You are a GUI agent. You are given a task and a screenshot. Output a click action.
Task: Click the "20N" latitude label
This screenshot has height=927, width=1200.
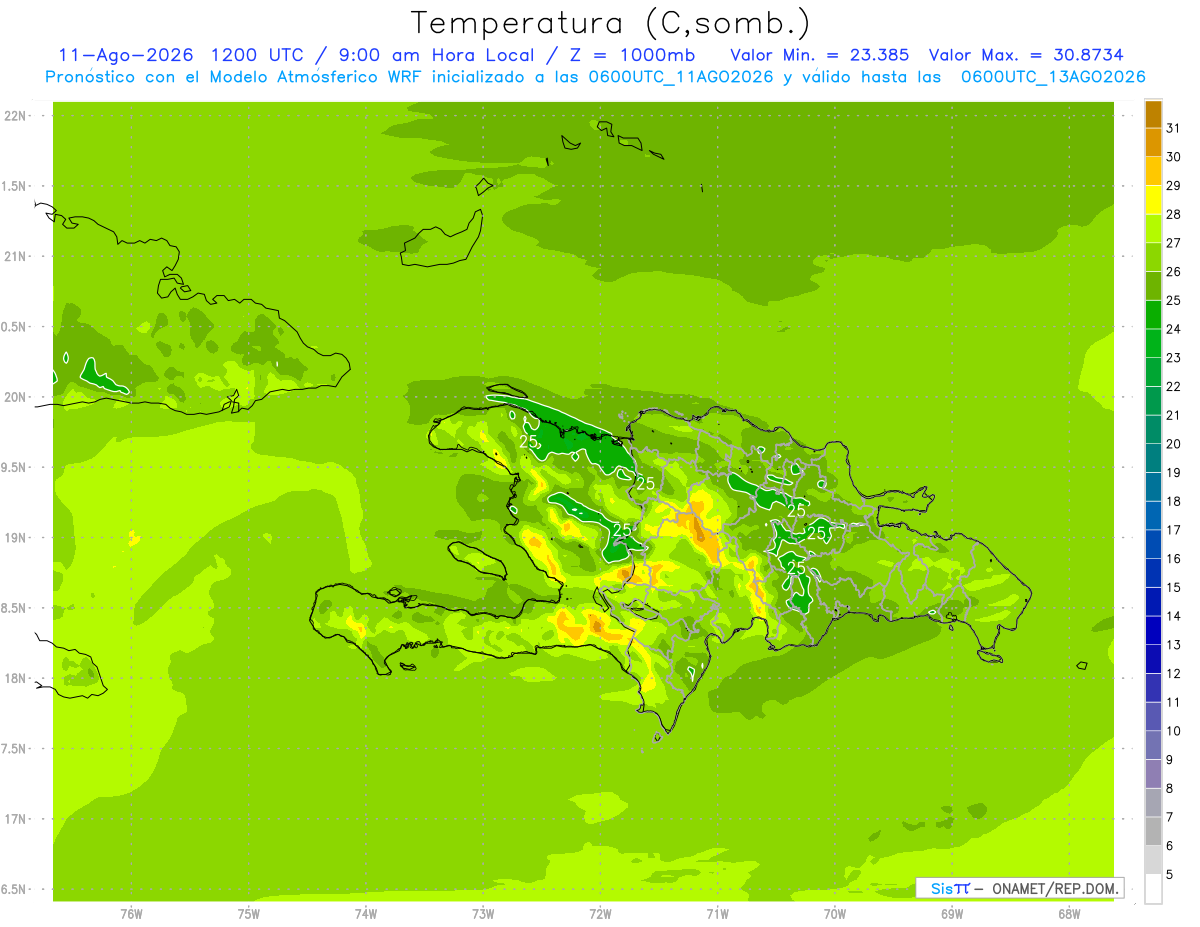pos(15,397)
